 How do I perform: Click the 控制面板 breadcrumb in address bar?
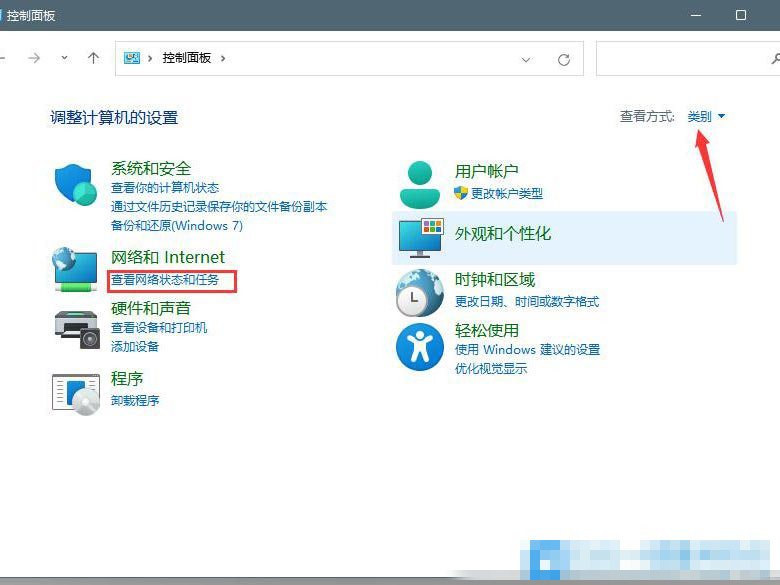click(189, 58)
